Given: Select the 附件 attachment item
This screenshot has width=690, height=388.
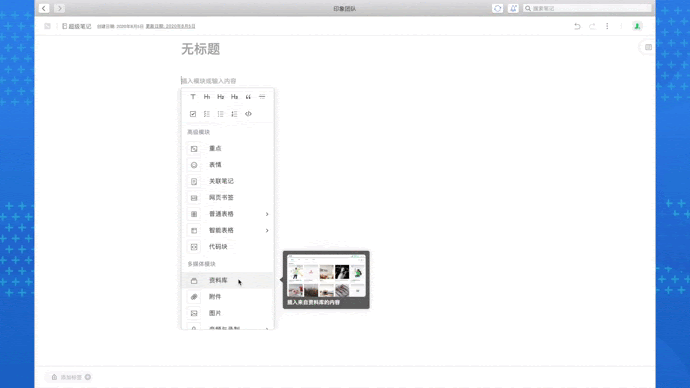Looking at the screenshot, I should 228,297.
